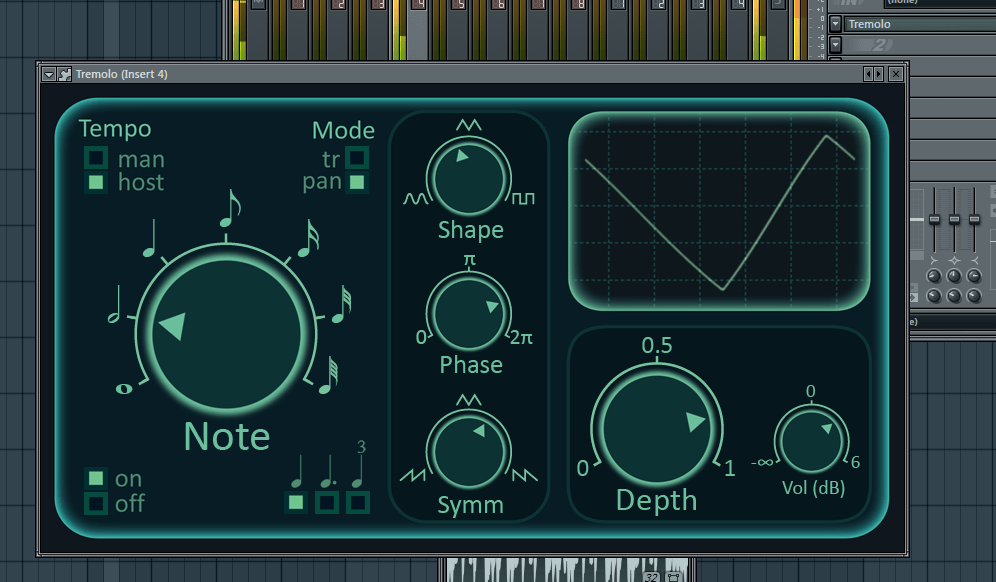This screenshot has width=996, height=582.
Task: Click the half note icon on Note dial
Action: (x=114, y=304)
